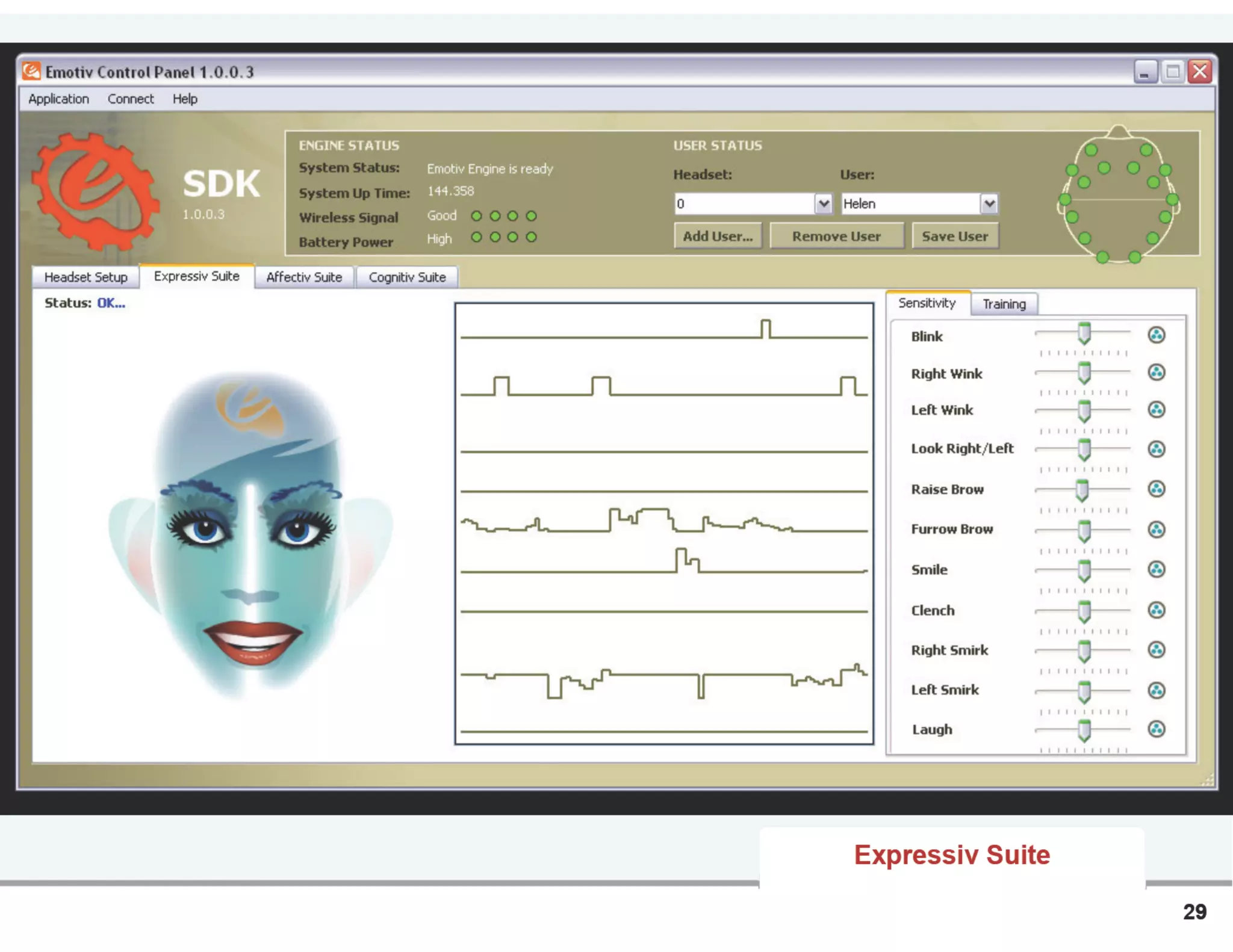Open the Connect menu
Viewport: 1233px width, 952px height.
(131, 99)
